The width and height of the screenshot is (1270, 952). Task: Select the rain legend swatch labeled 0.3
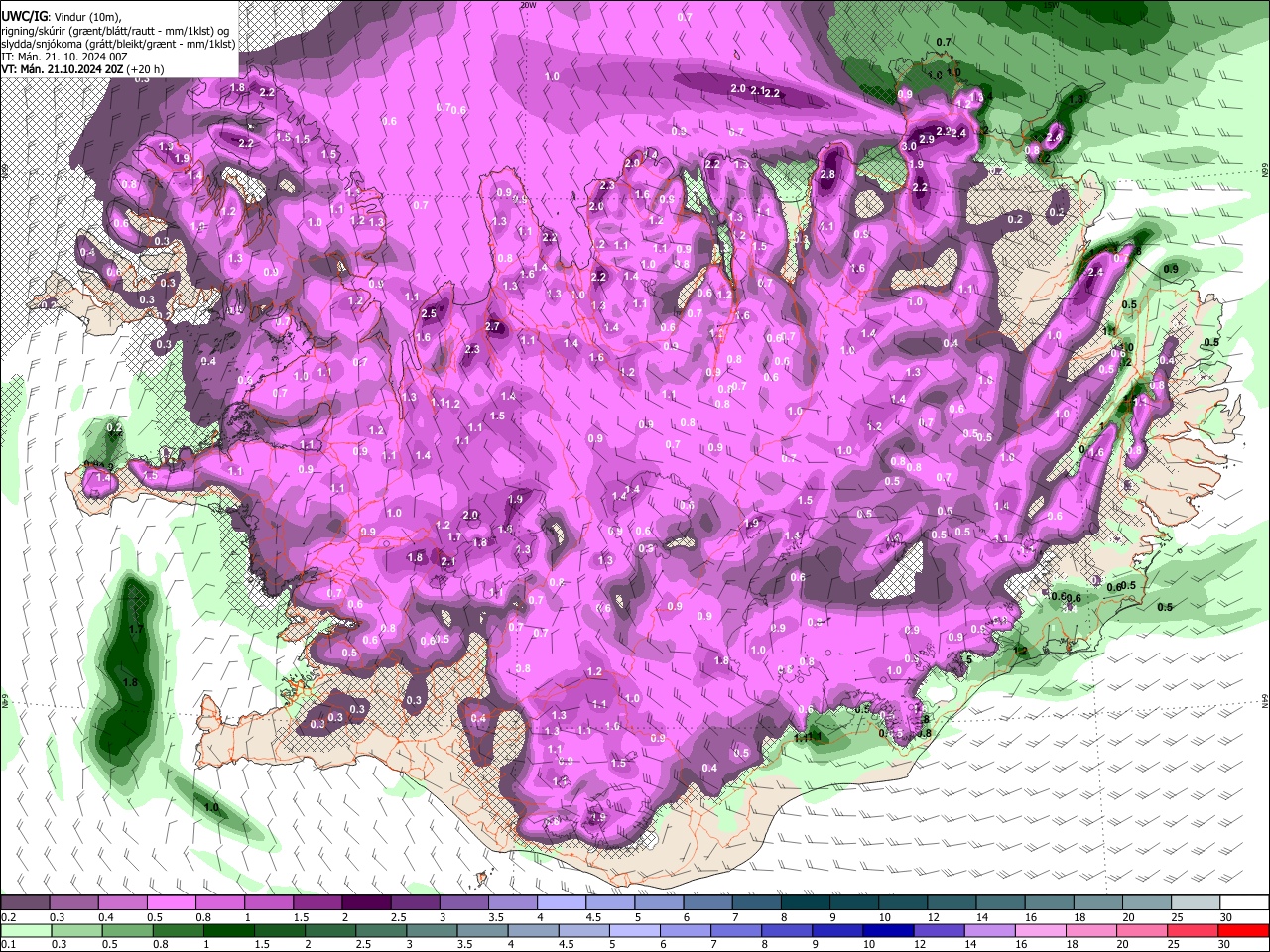click(x=74, y=930)
